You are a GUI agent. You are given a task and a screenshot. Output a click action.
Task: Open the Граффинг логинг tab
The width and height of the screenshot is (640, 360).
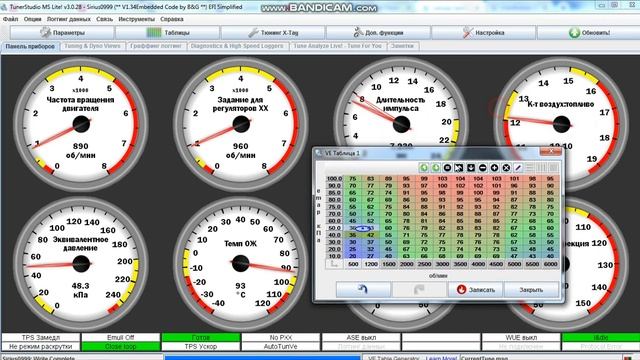(156, 46)
